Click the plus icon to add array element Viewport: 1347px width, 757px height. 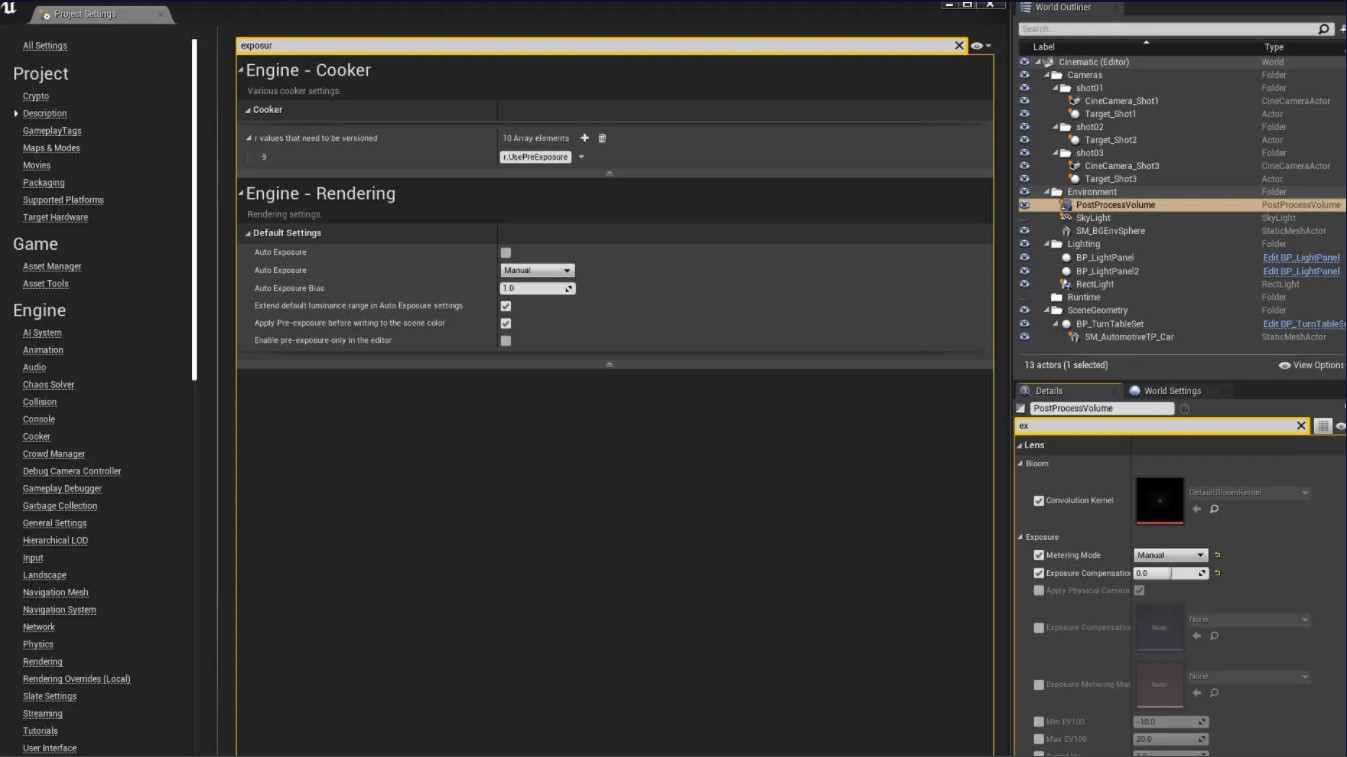point(585,138)
